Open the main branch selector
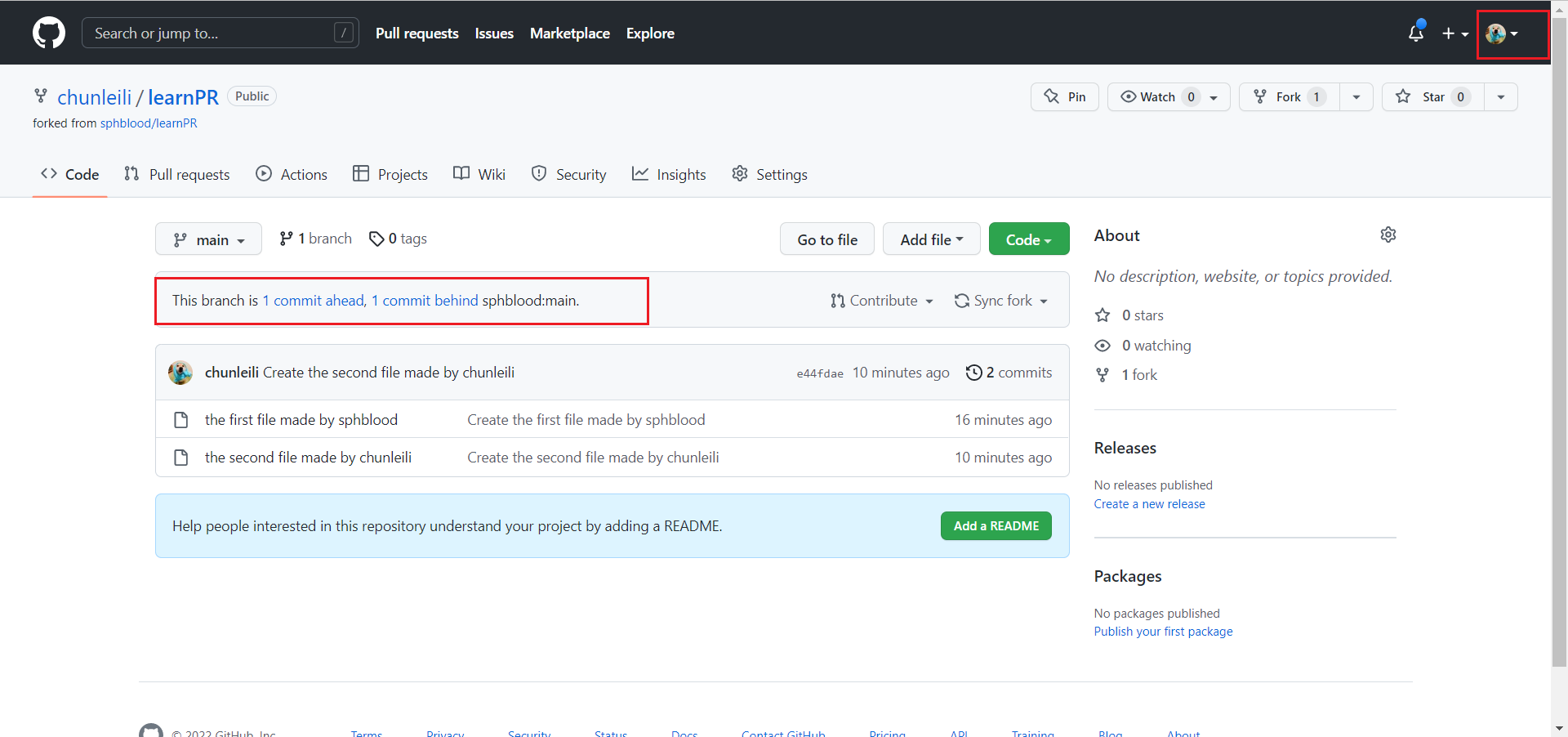This screenshot has width=1568, height=737. (208, 239)
